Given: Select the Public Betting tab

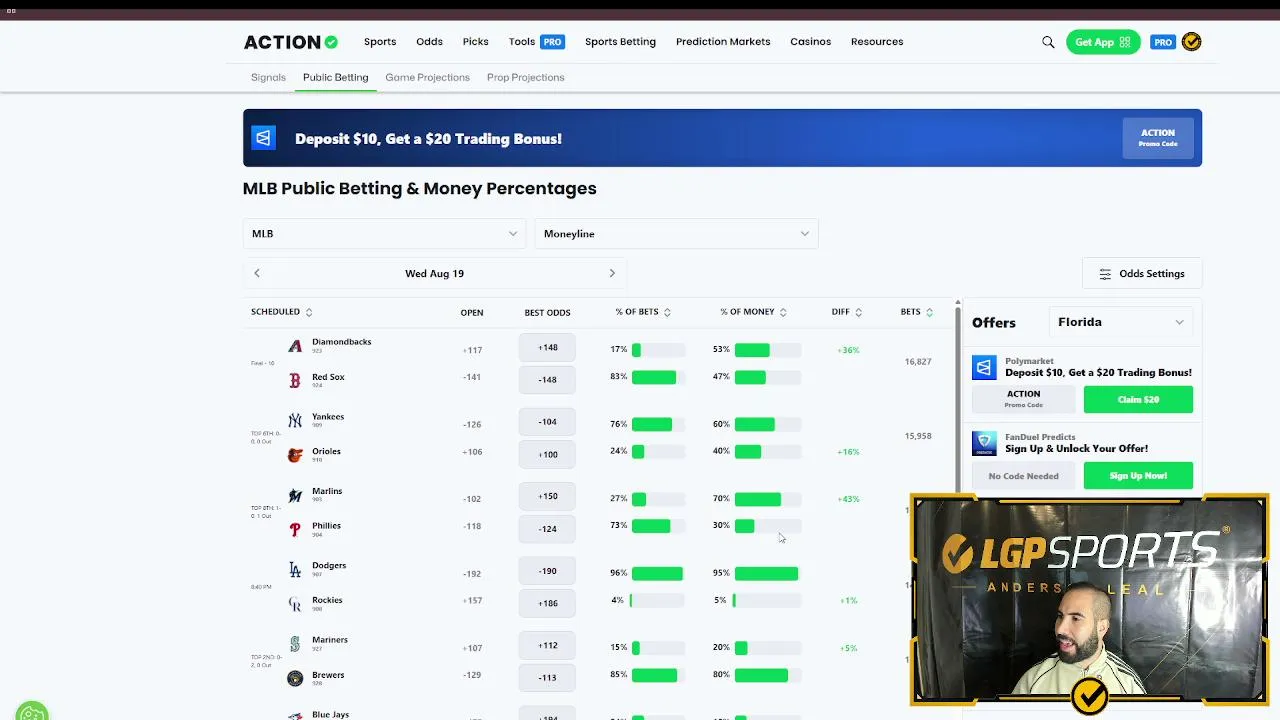Looking at the screenshot, I should click(x=335, y=77).
